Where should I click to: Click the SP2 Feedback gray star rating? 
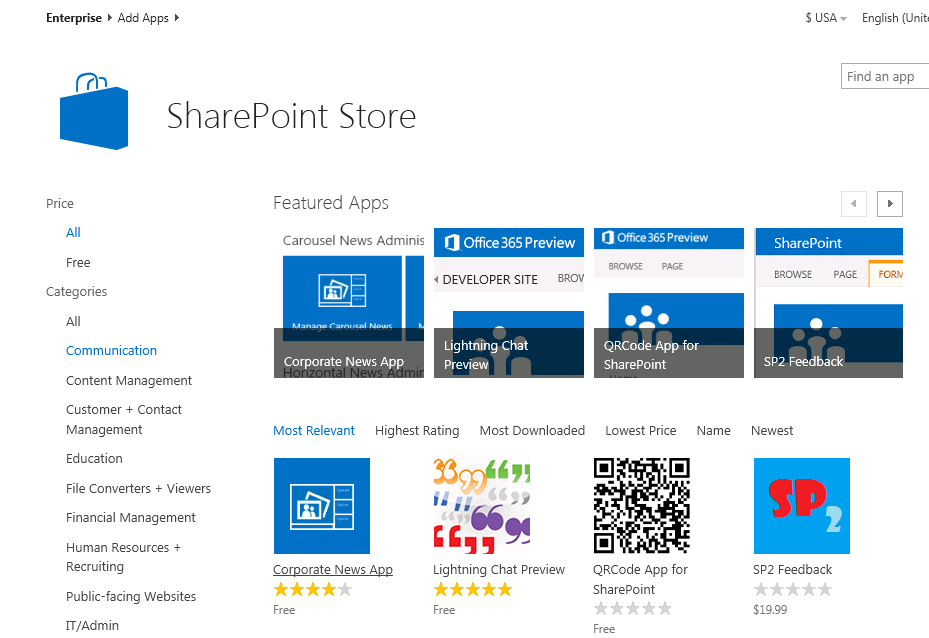pyautogui.click(x=793, y=589)
